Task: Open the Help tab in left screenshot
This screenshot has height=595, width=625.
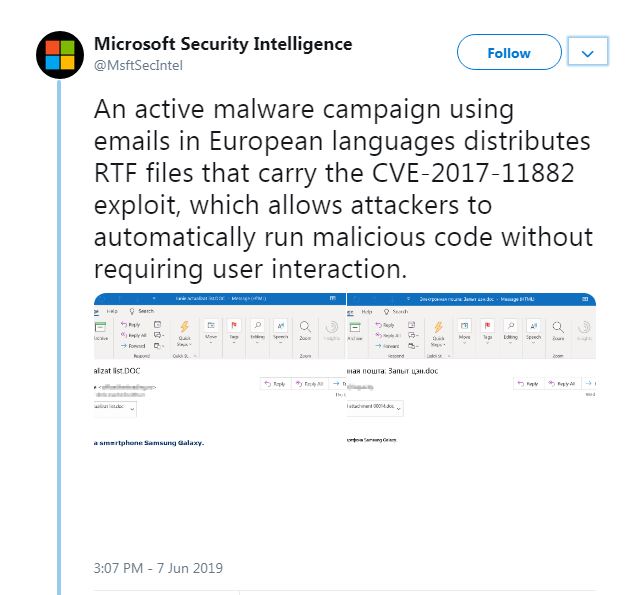Action: pyautogui.click(x=111, y=311)
